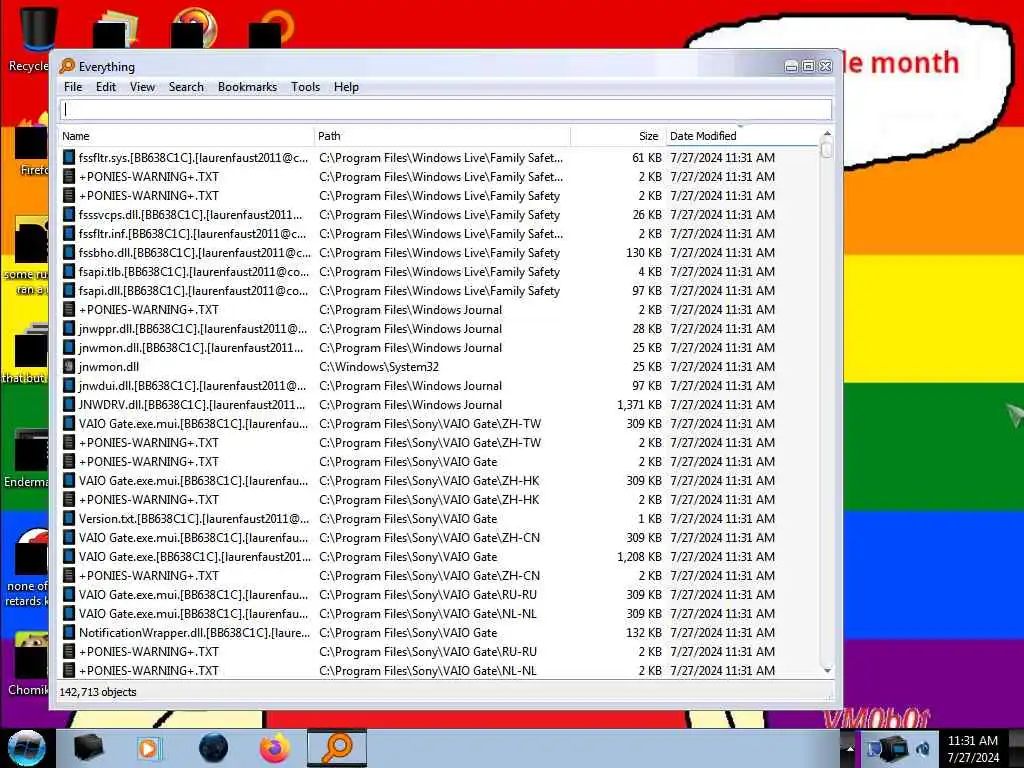Viewport: 1024px width, 768px height.
Task: Open Firefox from the taskbar
Action: pyautogui.click(x=275, y=748)
